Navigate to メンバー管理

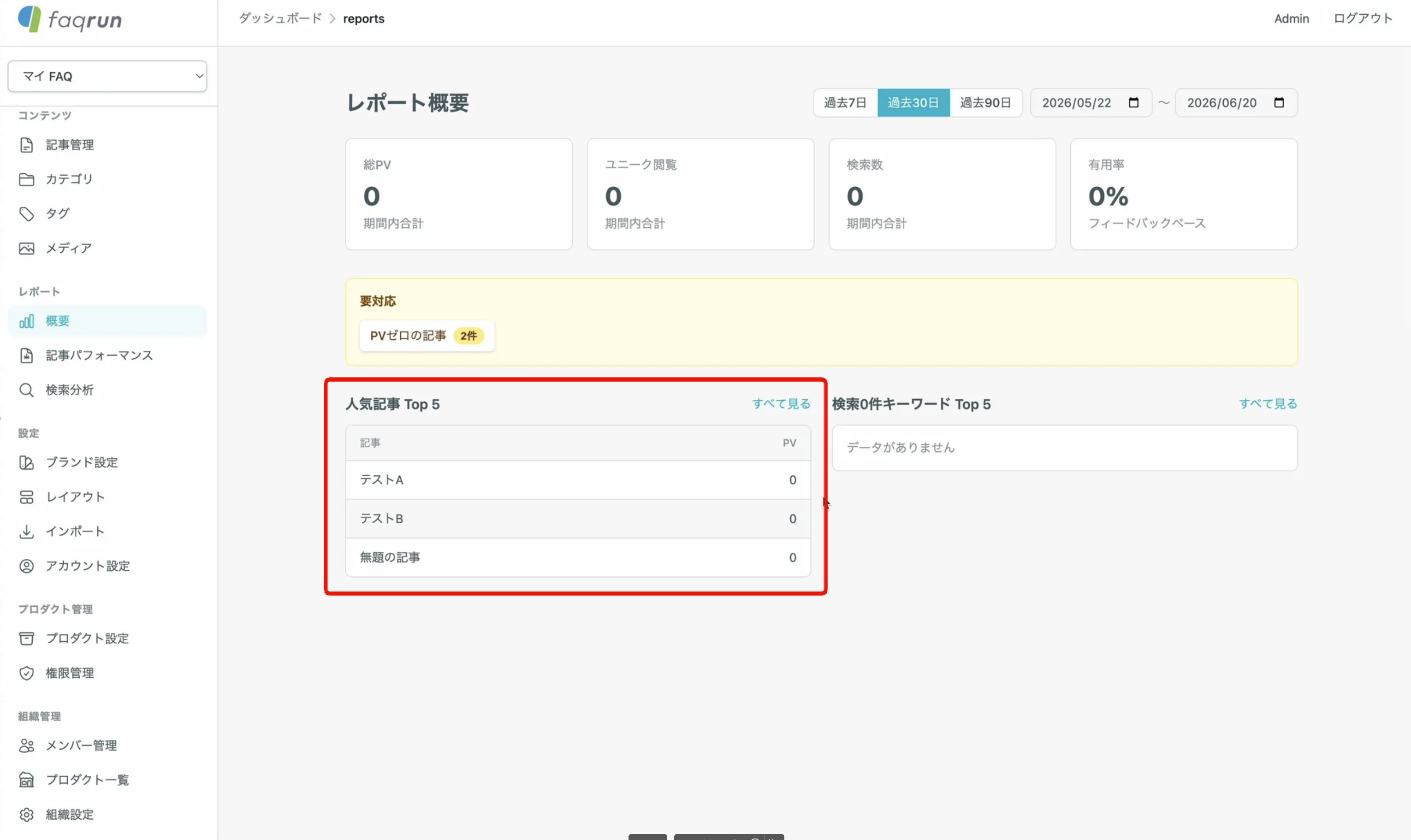pos(107,745)
